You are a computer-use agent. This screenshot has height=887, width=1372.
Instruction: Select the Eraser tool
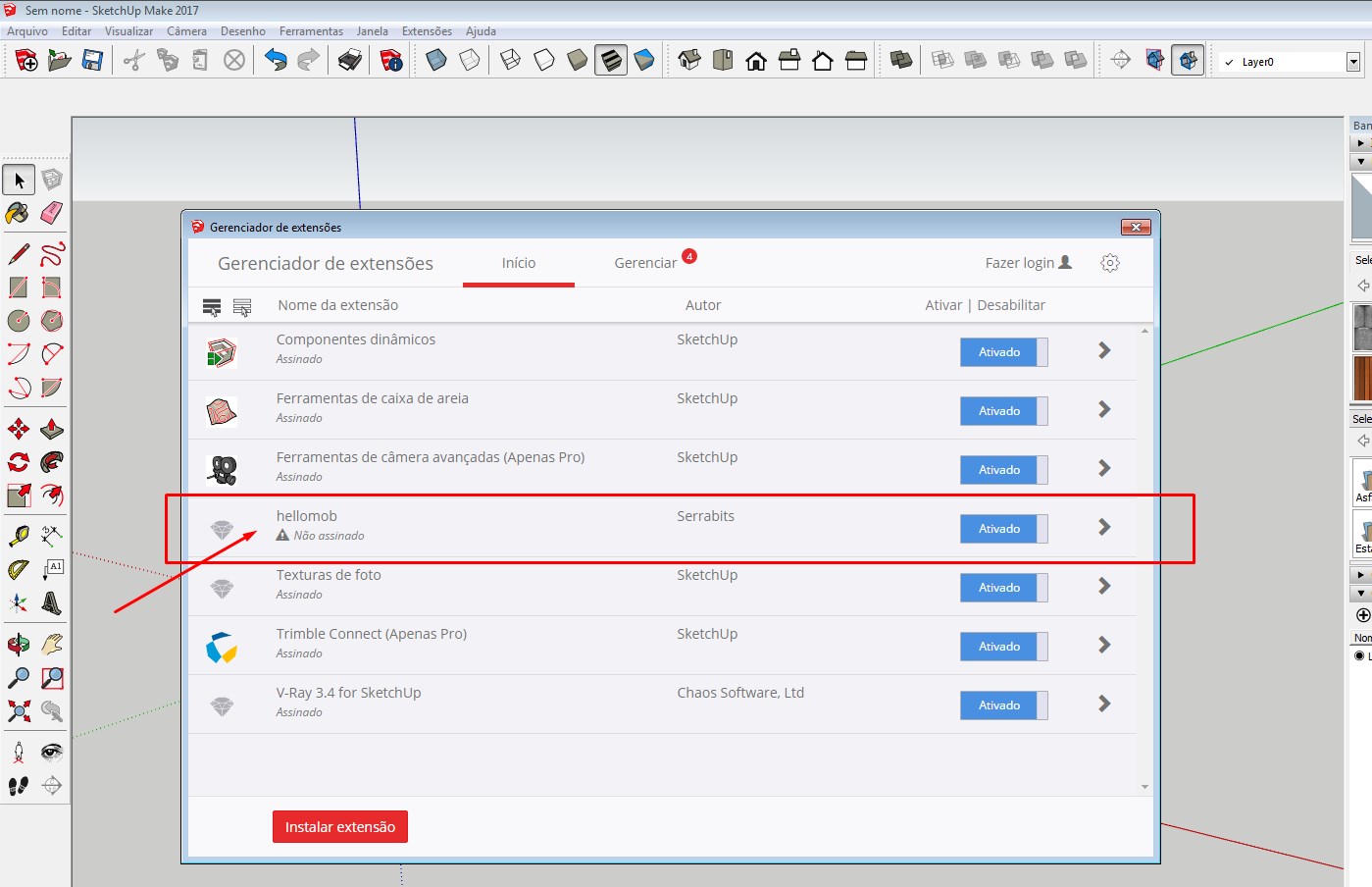tap(52, 213)
